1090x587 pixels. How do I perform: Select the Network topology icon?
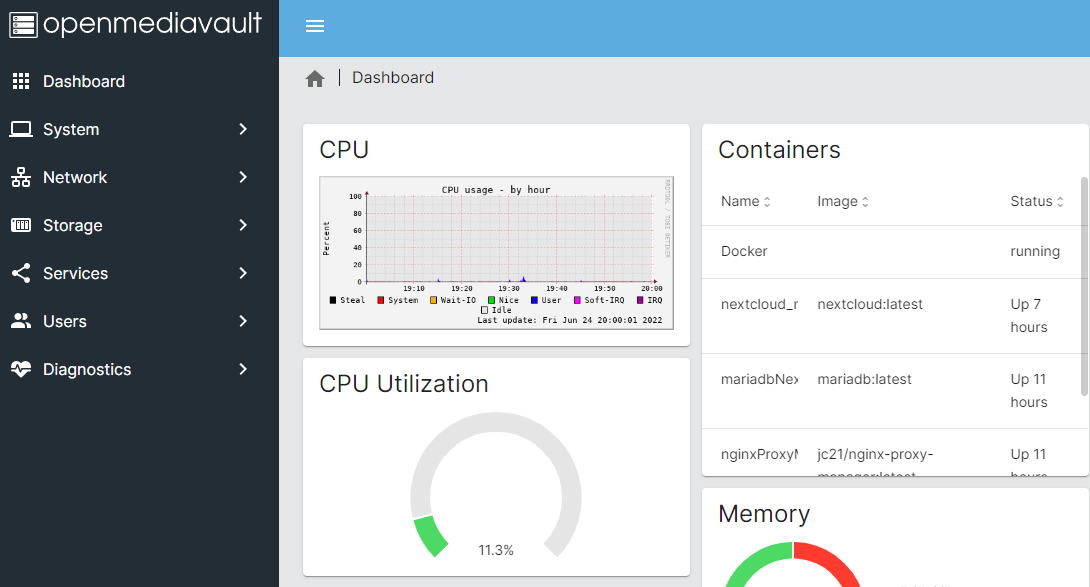click(21, 177)
